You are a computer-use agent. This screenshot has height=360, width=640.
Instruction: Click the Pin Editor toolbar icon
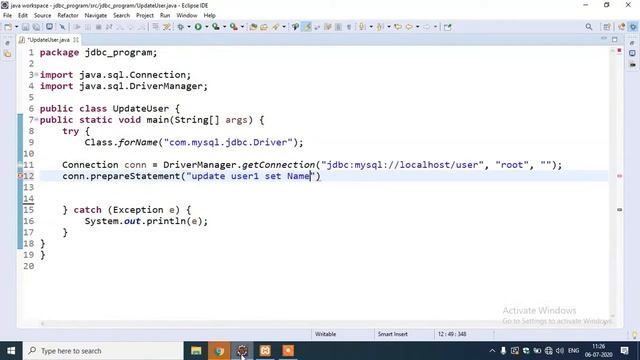(x=448, y=27)
